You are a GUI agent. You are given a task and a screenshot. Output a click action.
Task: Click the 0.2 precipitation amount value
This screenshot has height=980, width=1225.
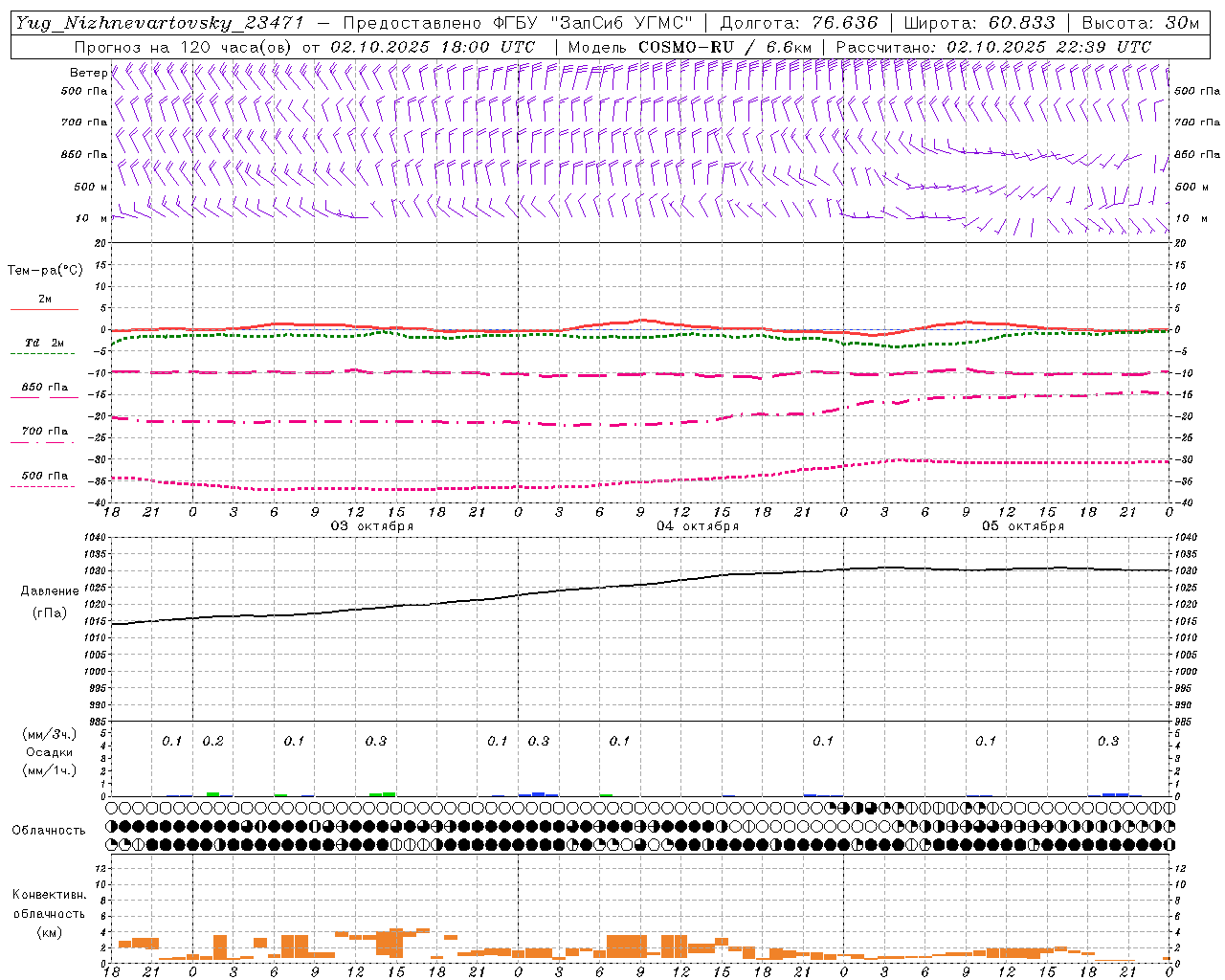click(x=212, y=742)
